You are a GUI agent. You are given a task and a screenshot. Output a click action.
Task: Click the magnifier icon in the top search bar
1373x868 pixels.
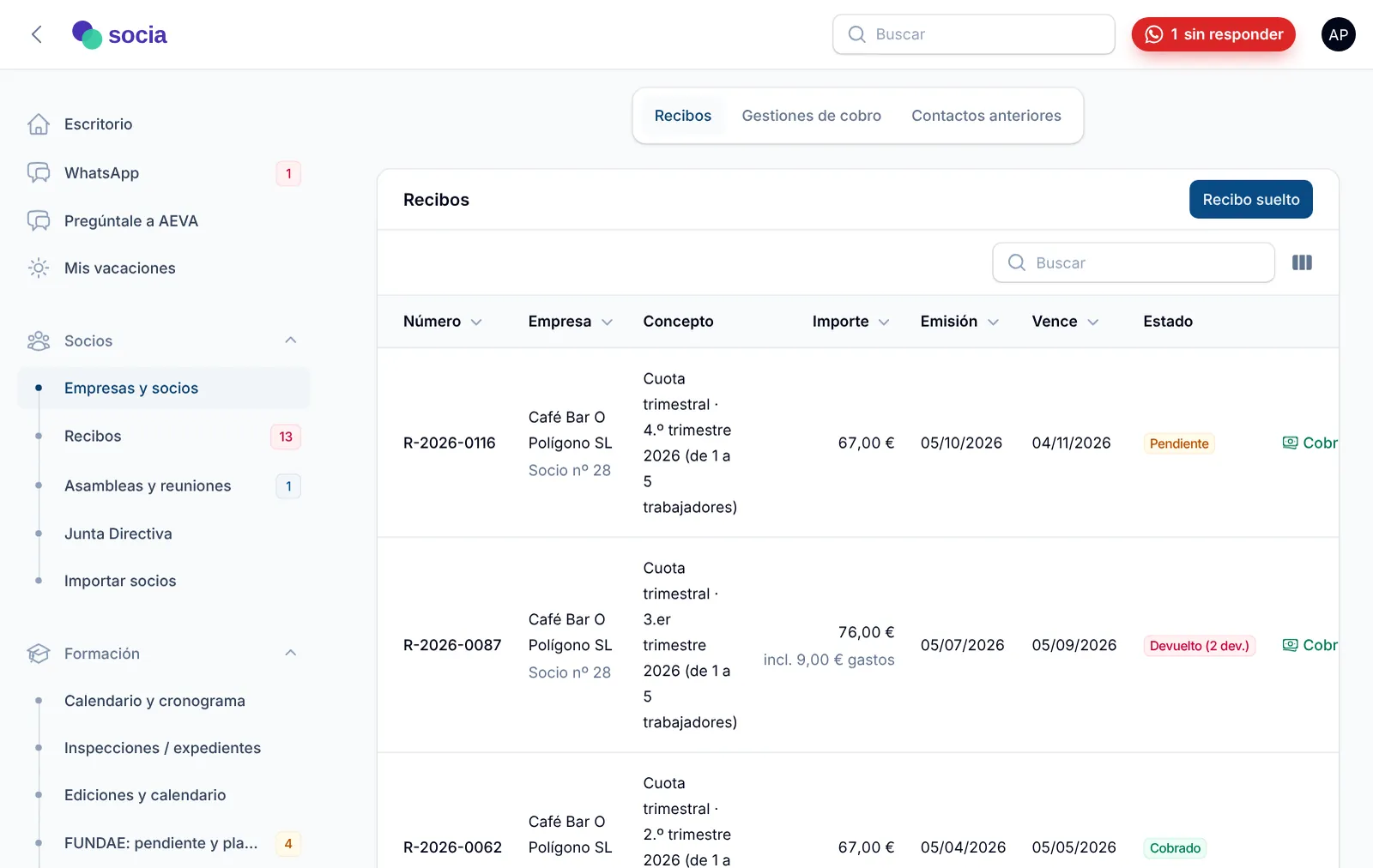[856, 34]
